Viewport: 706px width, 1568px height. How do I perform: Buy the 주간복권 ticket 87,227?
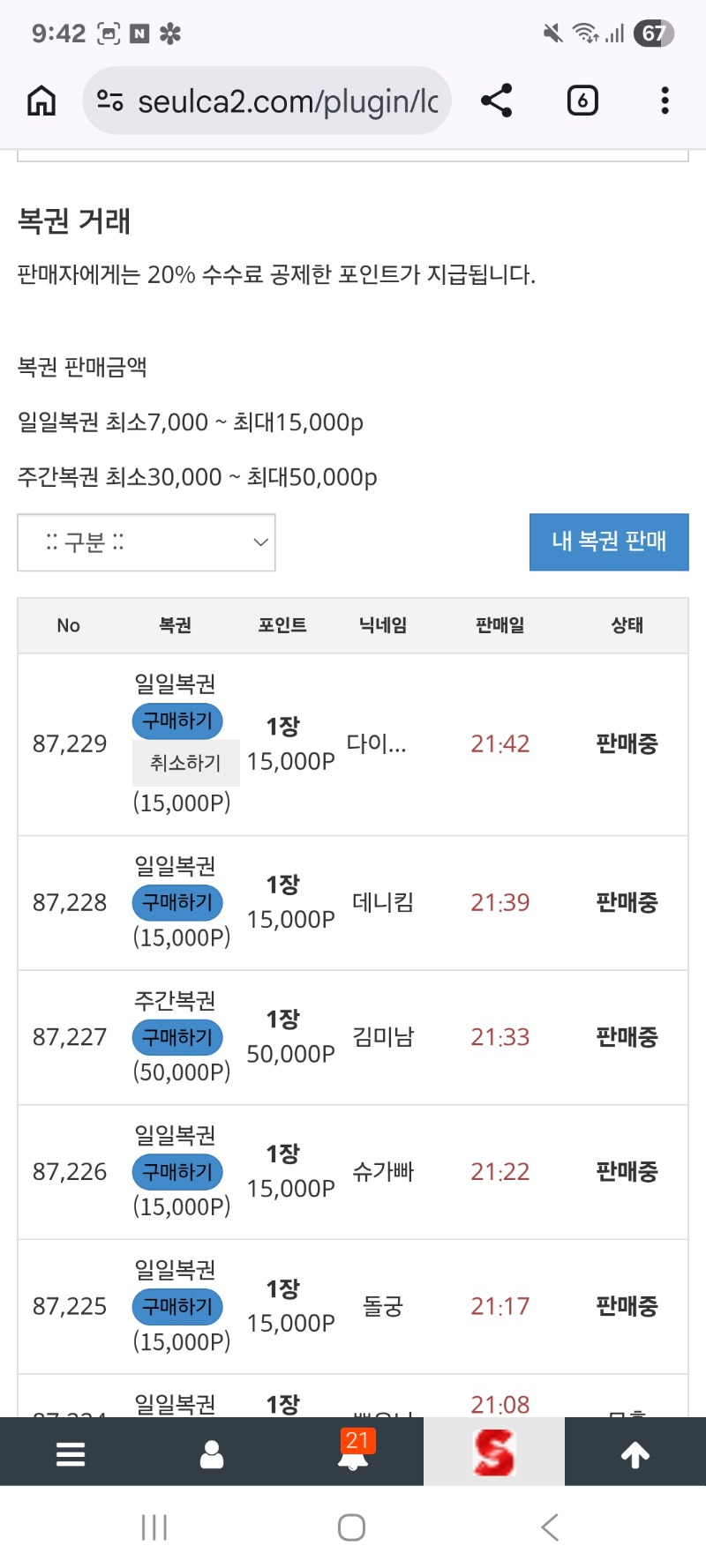[x=177, y=1037]
